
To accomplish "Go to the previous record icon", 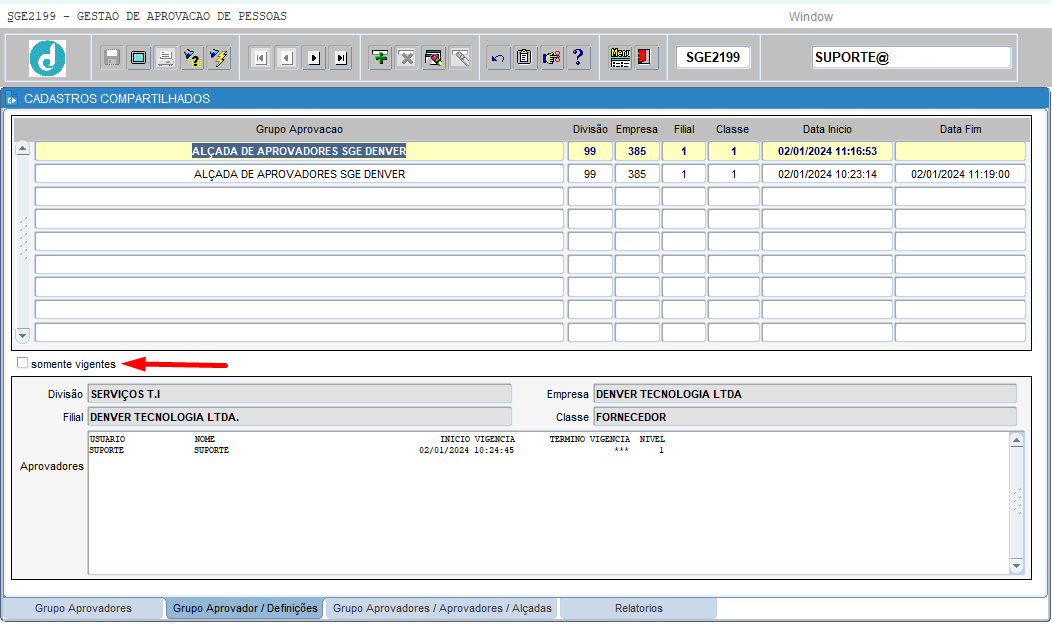I will 287,58.
